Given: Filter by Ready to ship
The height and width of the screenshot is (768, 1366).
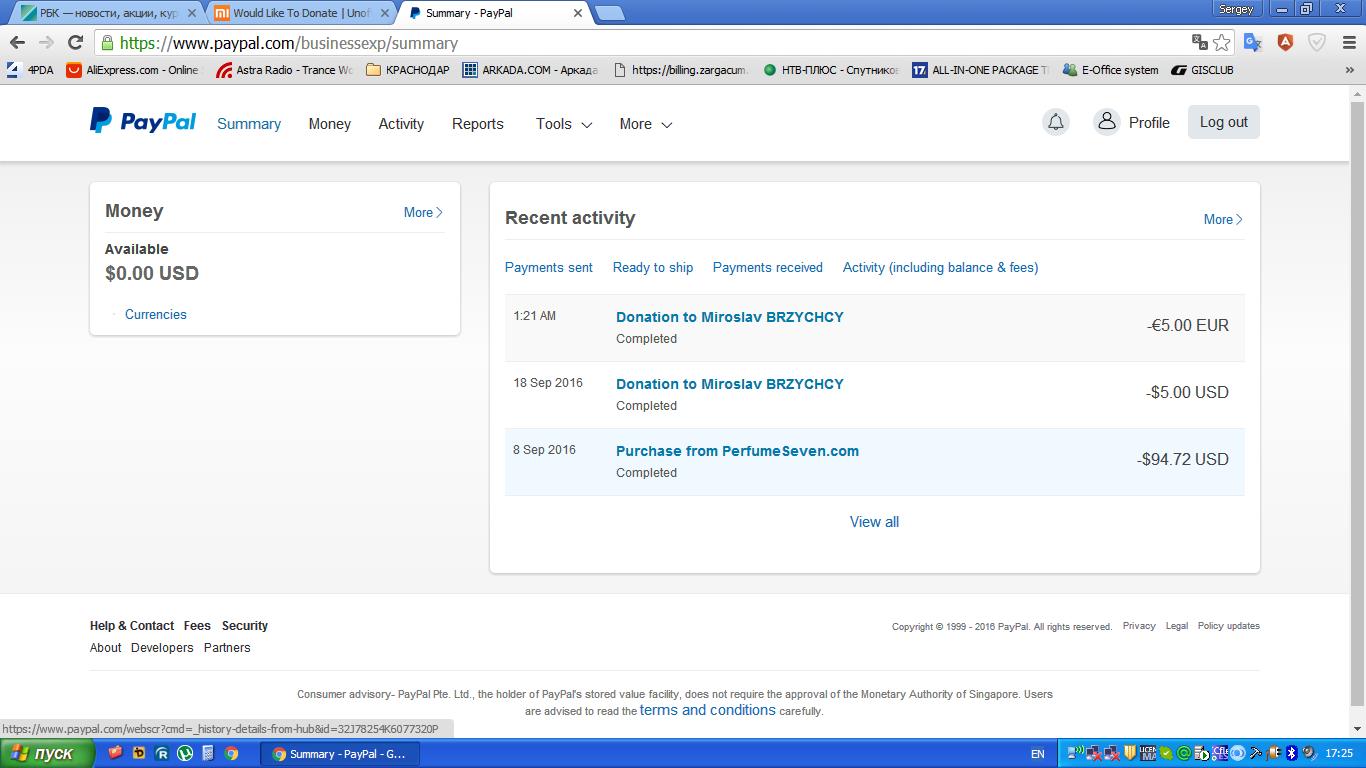Looking at the screenshot, I should (653, 267).
